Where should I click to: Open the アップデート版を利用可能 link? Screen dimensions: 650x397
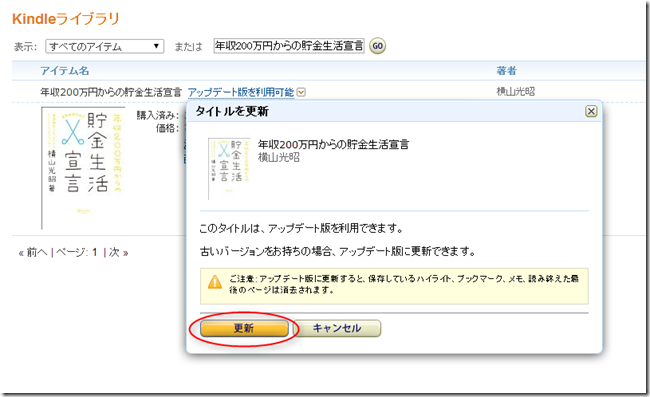click(x=241, y=92)
